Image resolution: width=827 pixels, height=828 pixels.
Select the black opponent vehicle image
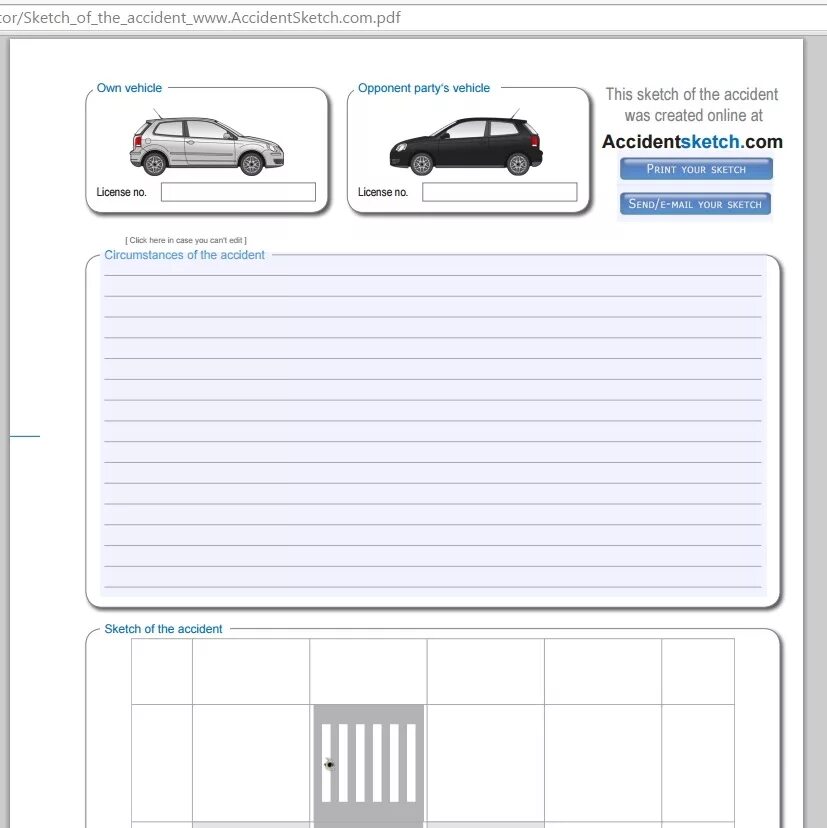point(466,143)
